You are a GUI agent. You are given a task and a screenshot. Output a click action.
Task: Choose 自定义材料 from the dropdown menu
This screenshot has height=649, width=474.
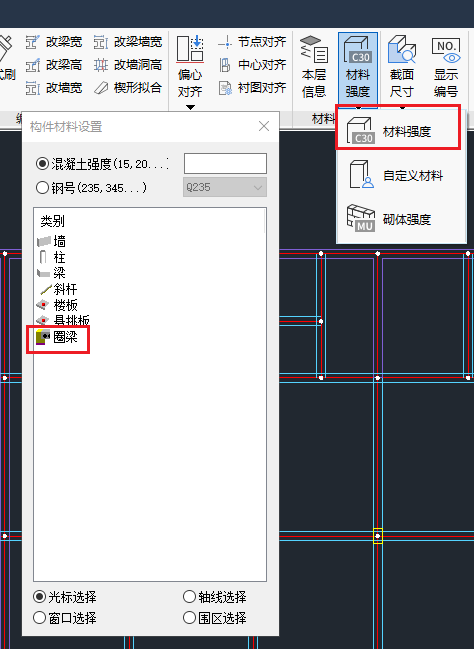pyautogui.click(x=396, y=175)
